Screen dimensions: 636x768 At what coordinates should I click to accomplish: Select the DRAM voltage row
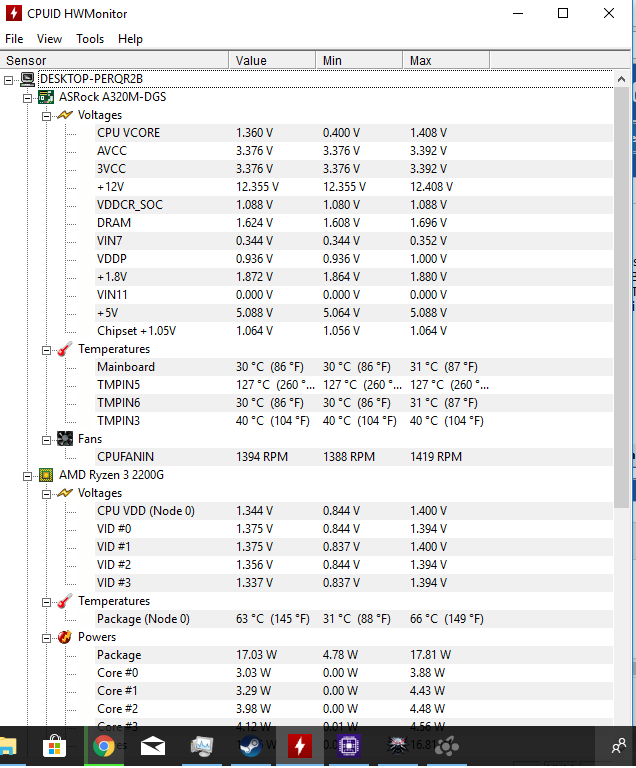tap(353, 223)
